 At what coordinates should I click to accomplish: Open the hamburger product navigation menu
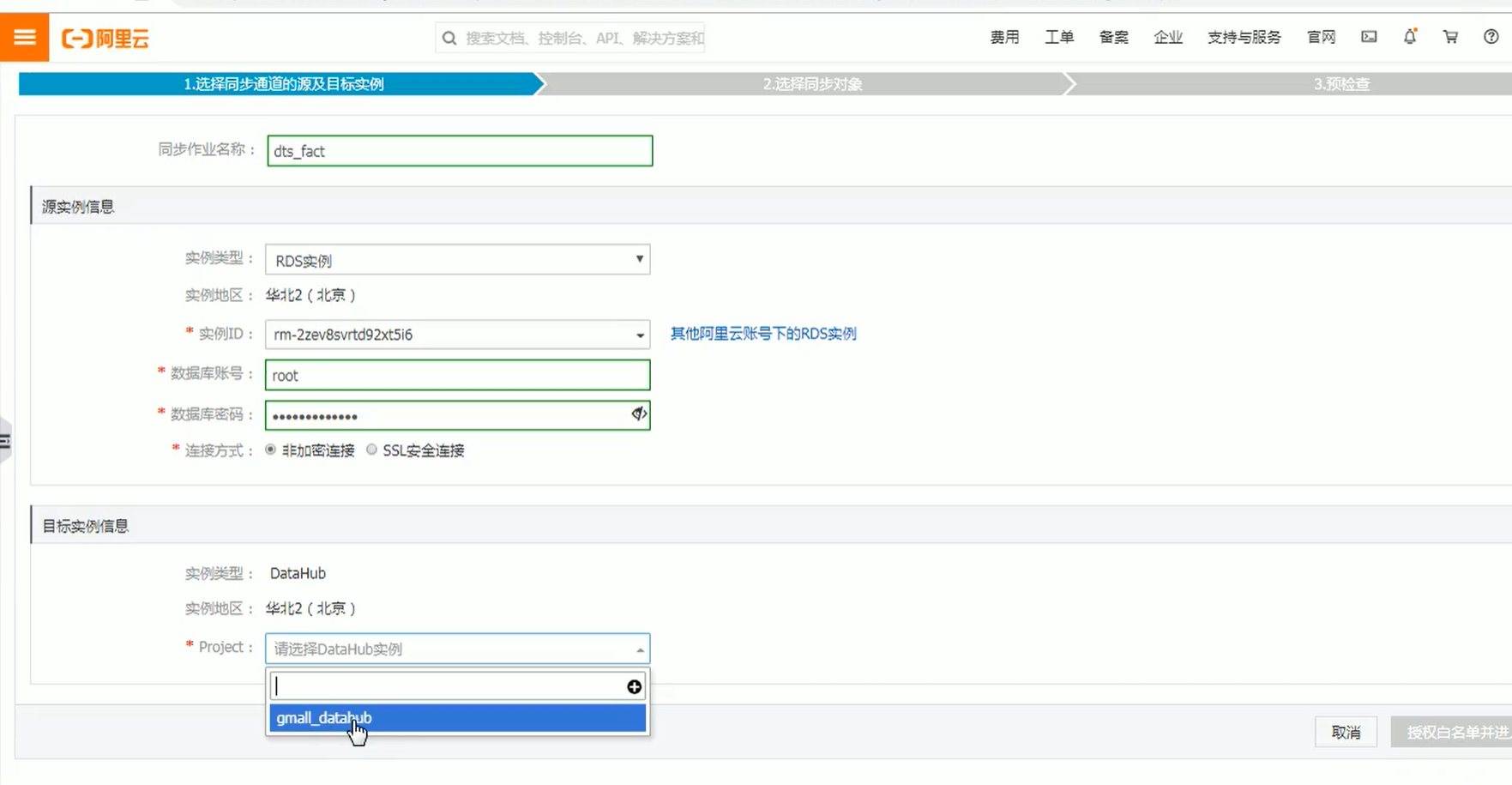[24, 37]
